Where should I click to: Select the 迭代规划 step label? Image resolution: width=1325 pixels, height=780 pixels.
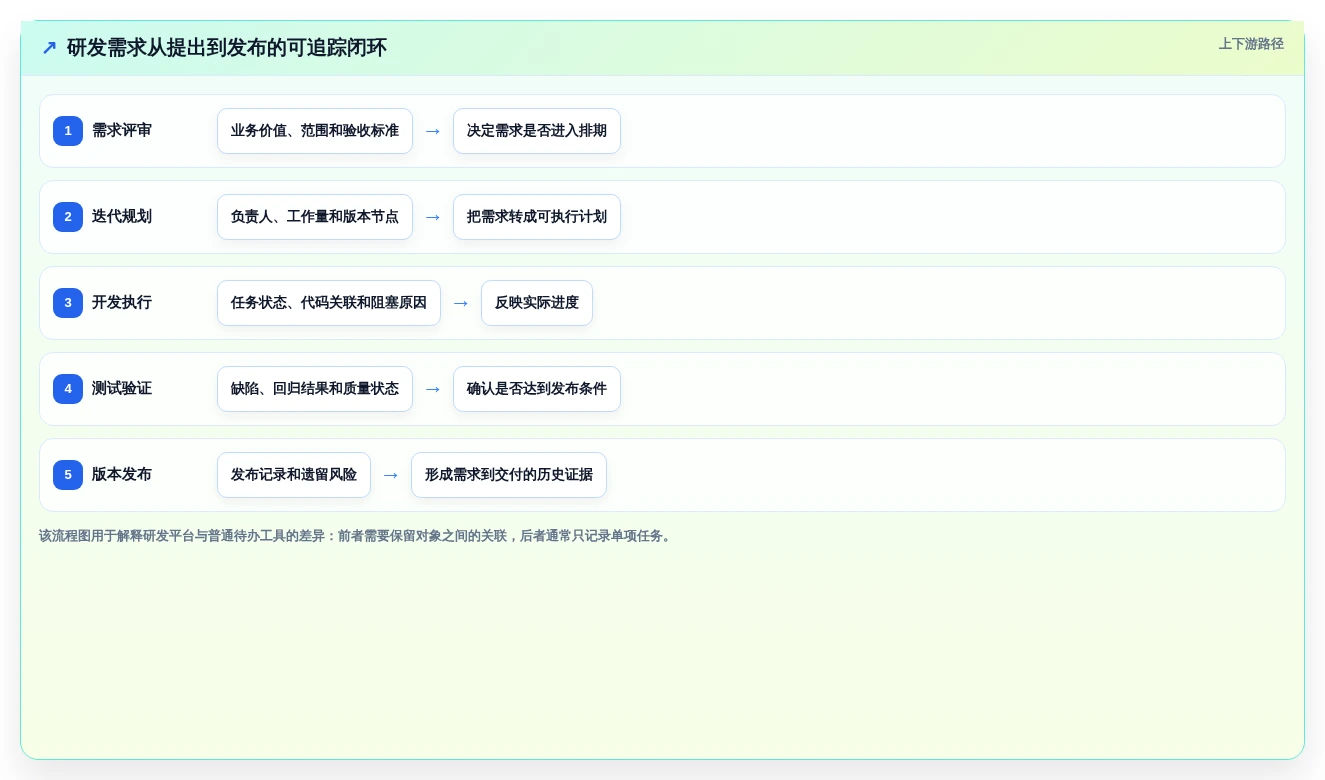pyautogui.click(x=122, y=217)
